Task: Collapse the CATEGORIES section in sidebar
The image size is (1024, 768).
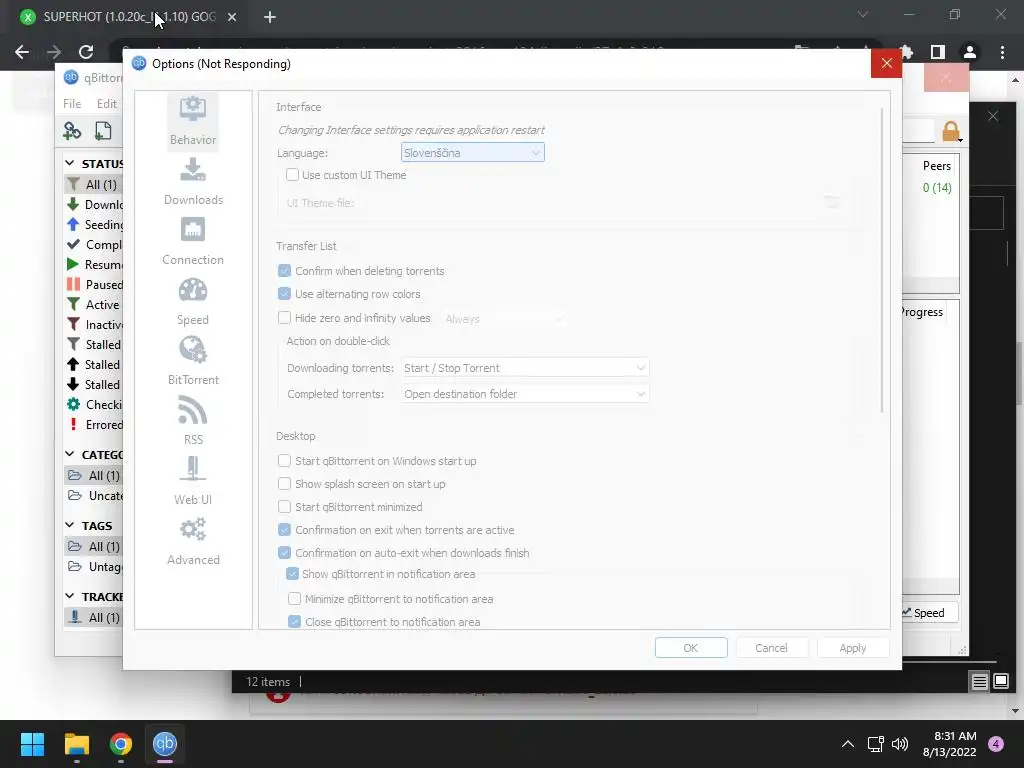Action: tap(70, 454)
